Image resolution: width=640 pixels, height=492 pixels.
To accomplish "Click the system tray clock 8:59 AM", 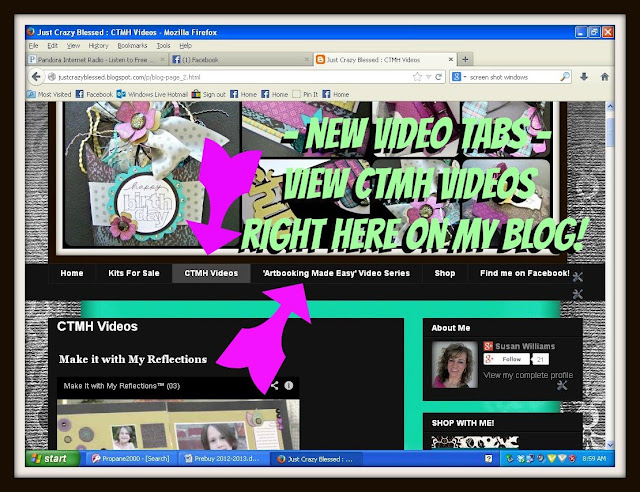I will click(594, 459).
